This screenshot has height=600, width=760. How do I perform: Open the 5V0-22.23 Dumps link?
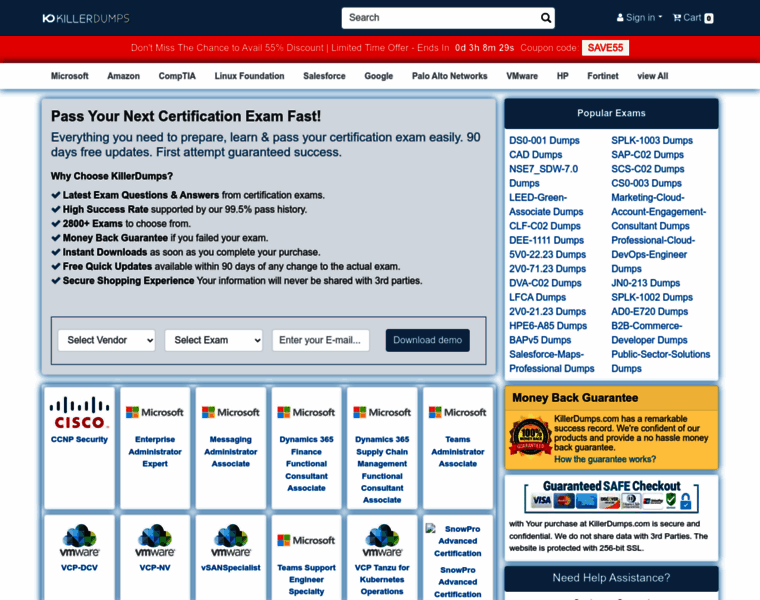pyautogui.click(x=547, y=254)
